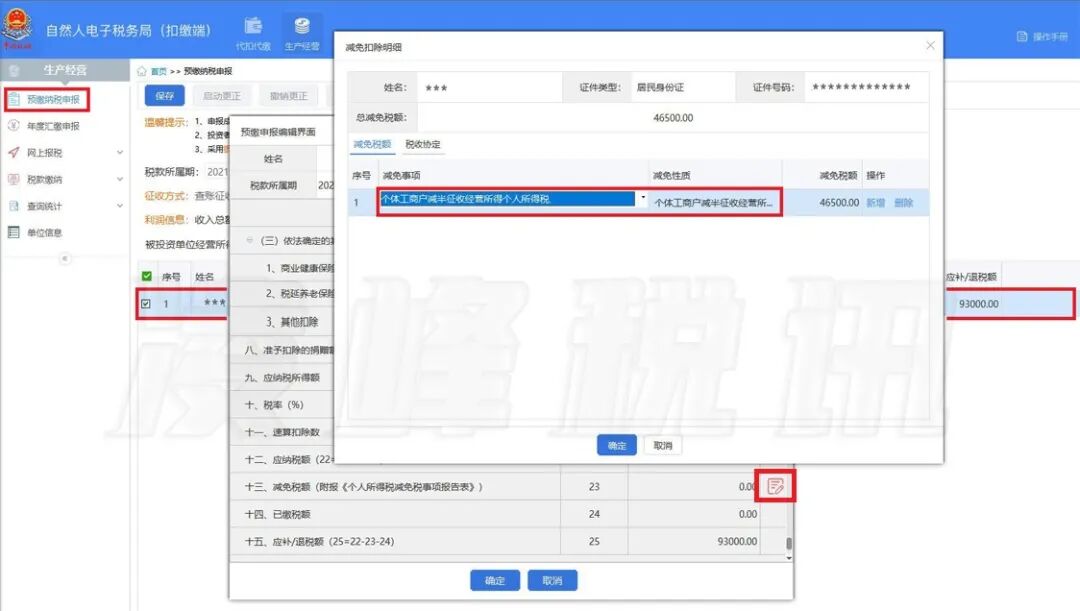This screenshot has height=611, width=1080.
Task: Click row 十四、已缴税额
Action: [x=510, y=514]
